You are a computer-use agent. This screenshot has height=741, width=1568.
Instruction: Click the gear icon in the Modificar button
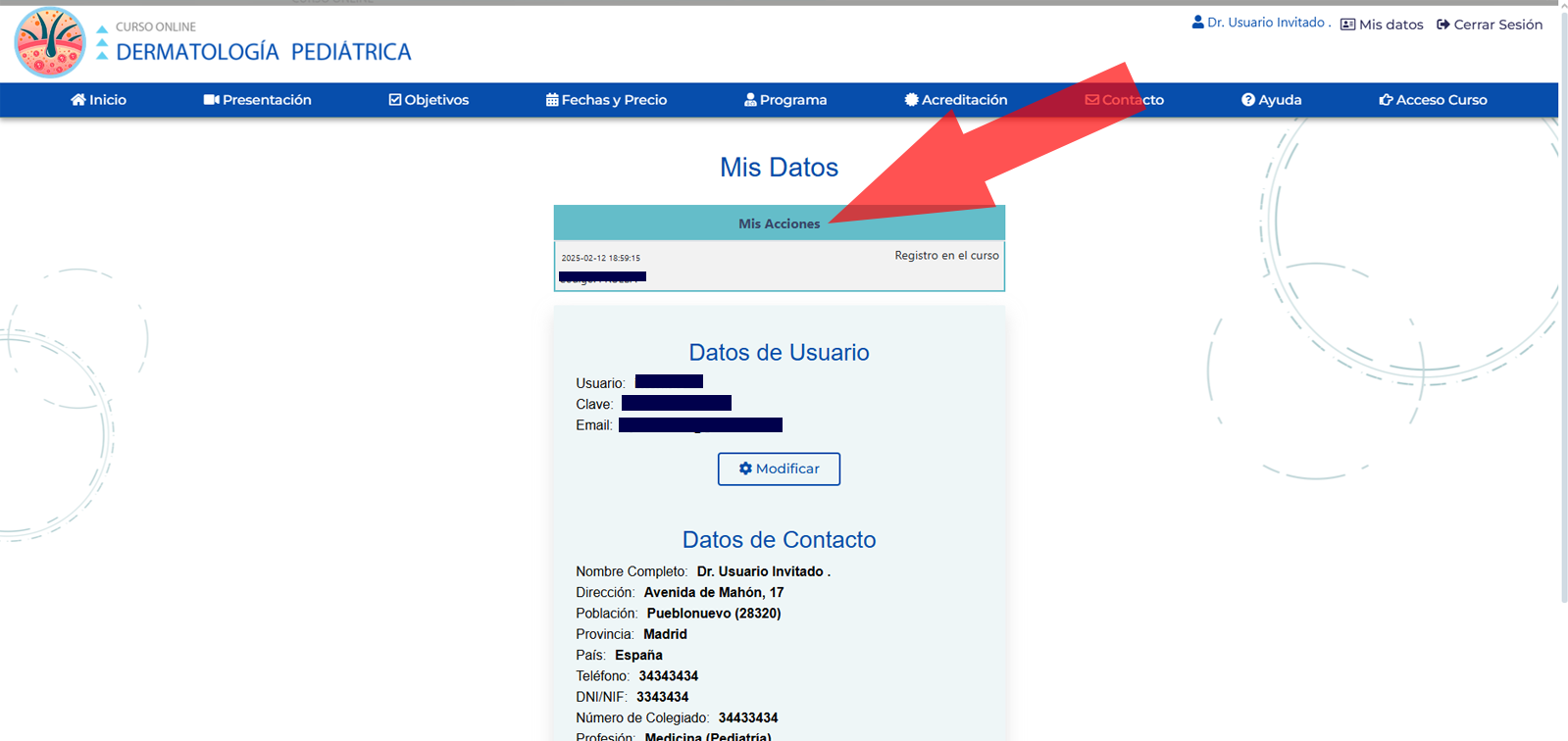click(x=745, y=469)
